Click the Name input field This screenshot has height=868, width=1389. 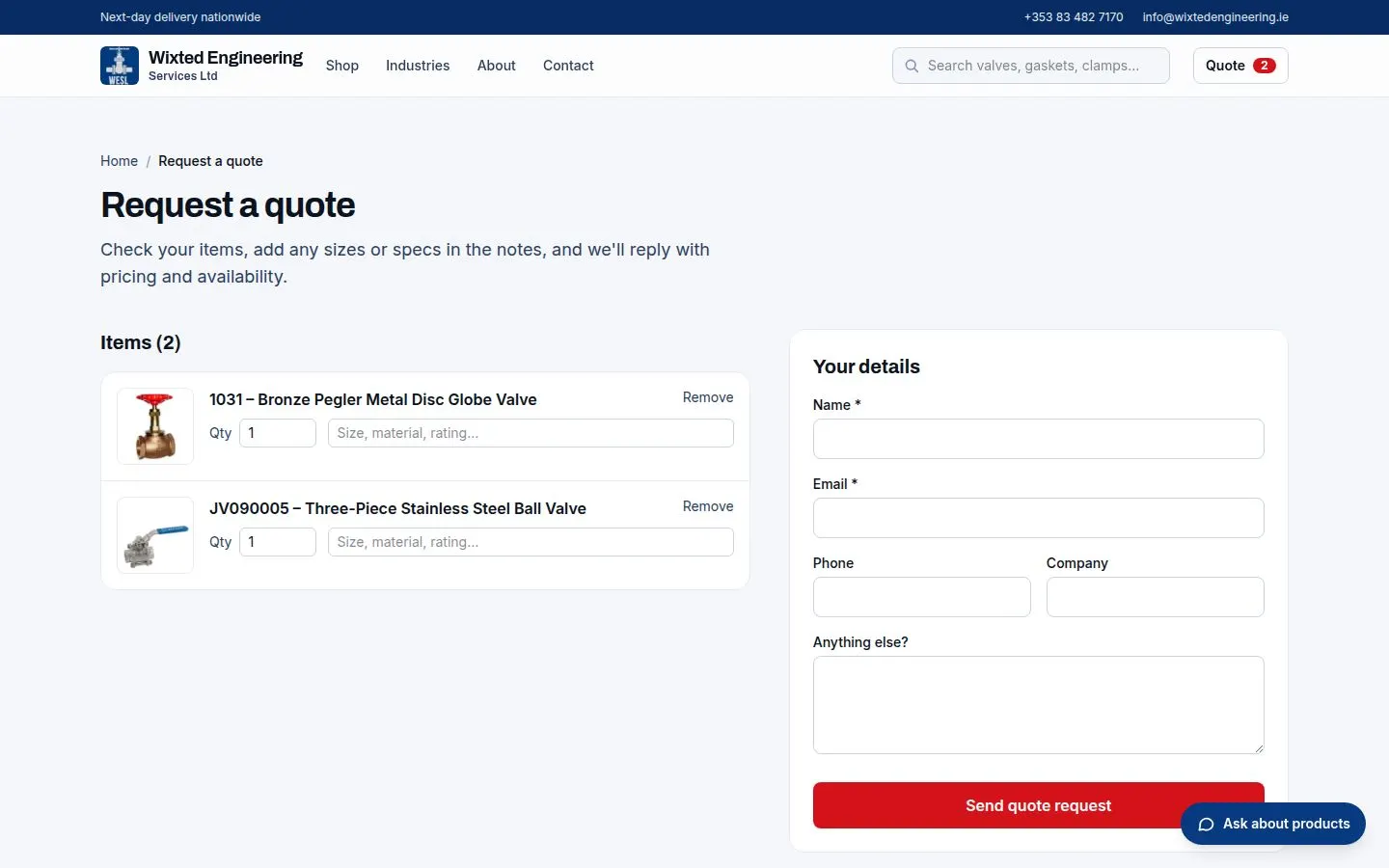1039,439
